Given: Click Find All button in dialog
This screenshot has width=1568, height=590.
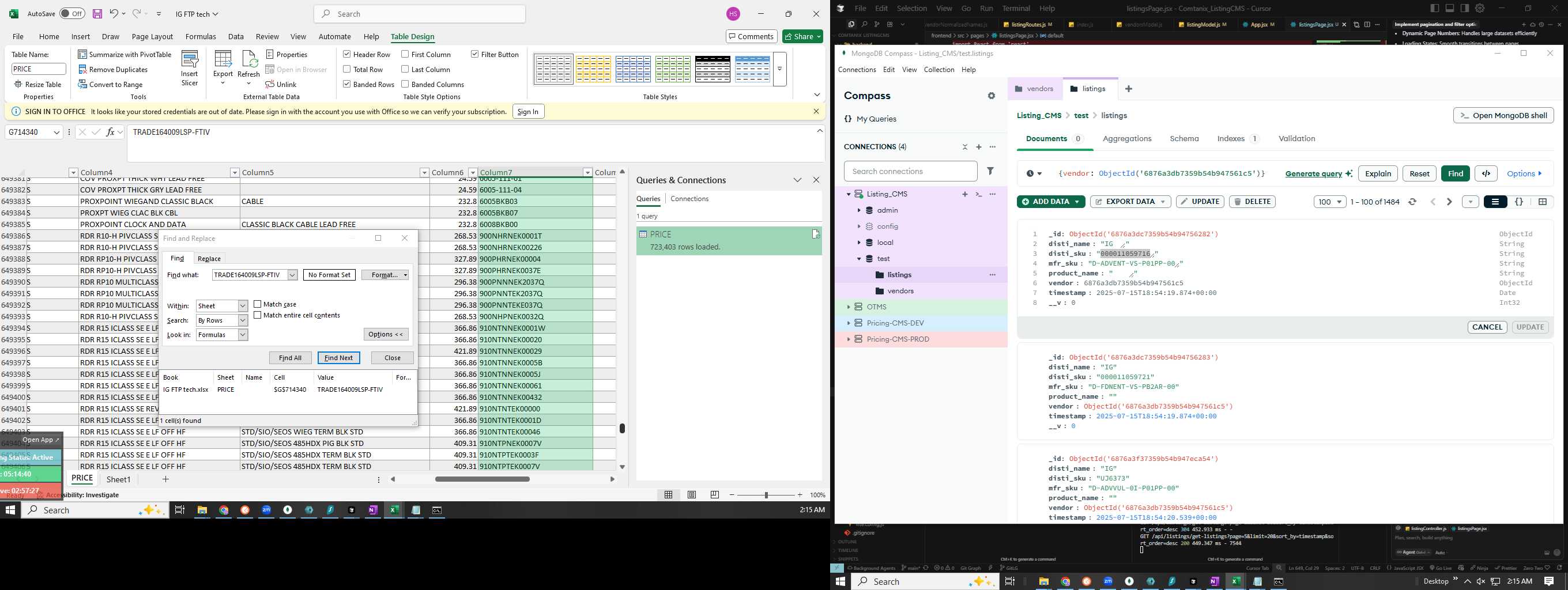Looking at the screenshot, I should tap(291, 358).
